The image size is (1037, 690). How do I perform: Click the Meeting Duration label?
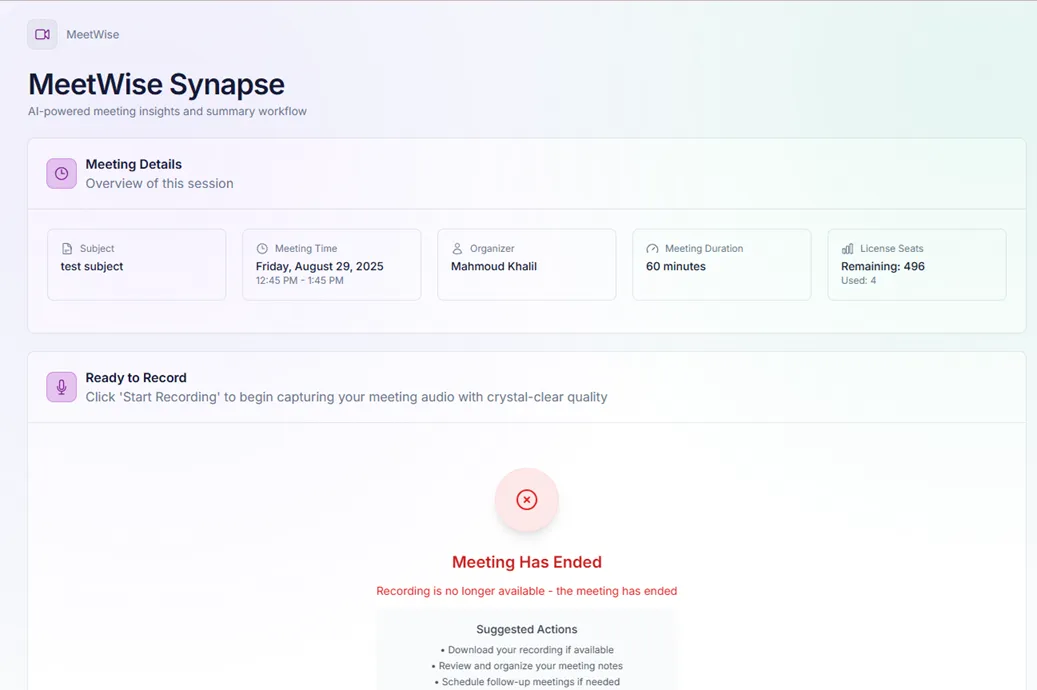pyautogui.click(x=704, y=248)
